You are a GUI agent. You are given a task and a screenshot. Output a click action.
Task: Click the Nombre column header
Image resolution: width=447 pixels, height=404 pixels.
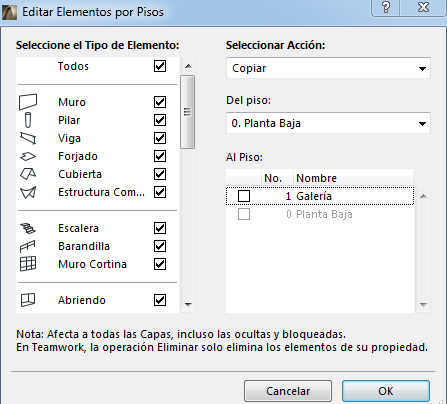(353, 178)
